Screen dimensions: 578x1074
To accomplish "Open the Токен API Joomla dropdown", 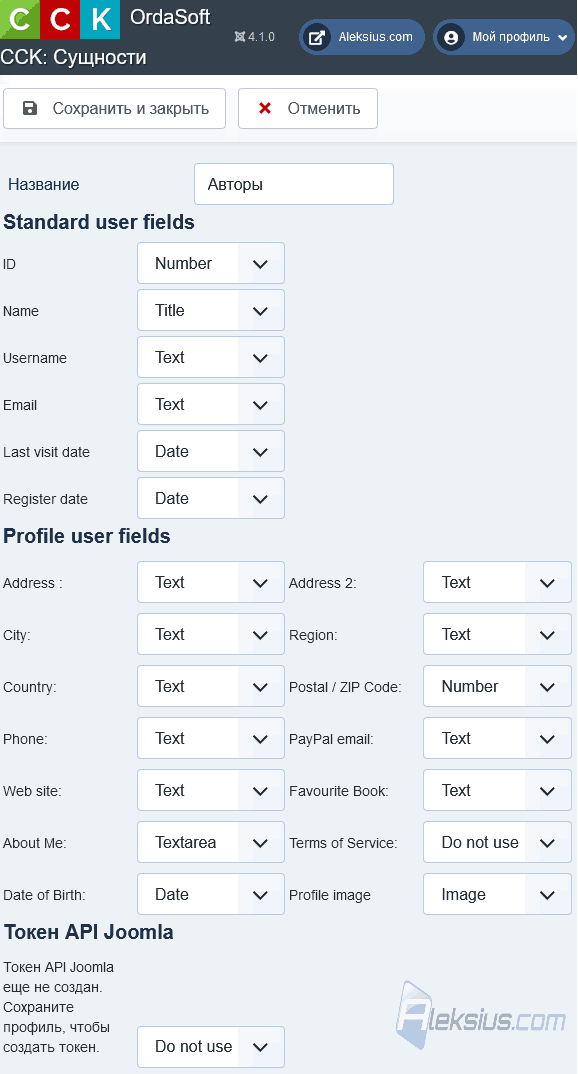I will 211,1047.
